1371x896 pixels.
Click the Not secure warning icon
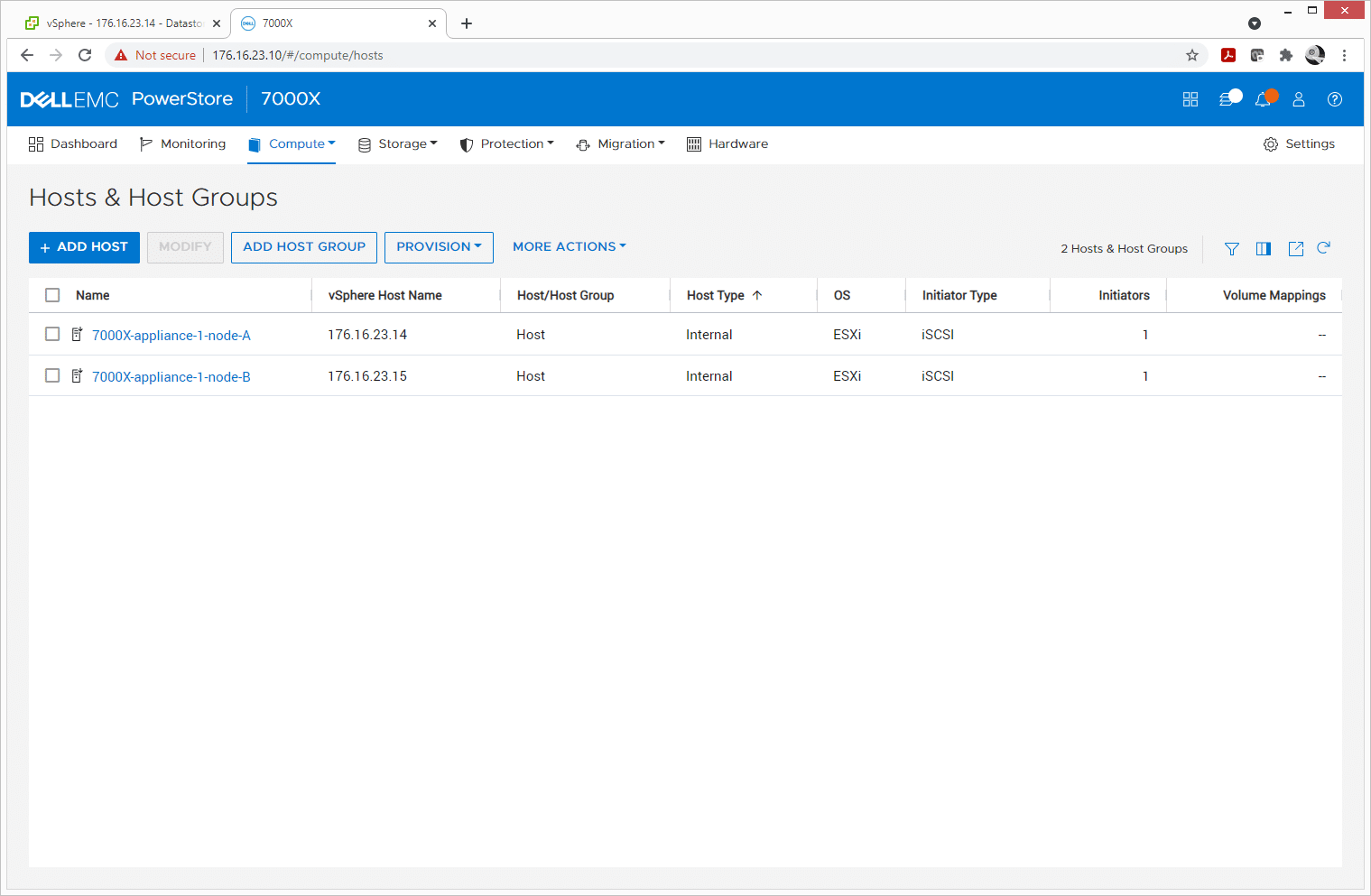tap(121, 55)
